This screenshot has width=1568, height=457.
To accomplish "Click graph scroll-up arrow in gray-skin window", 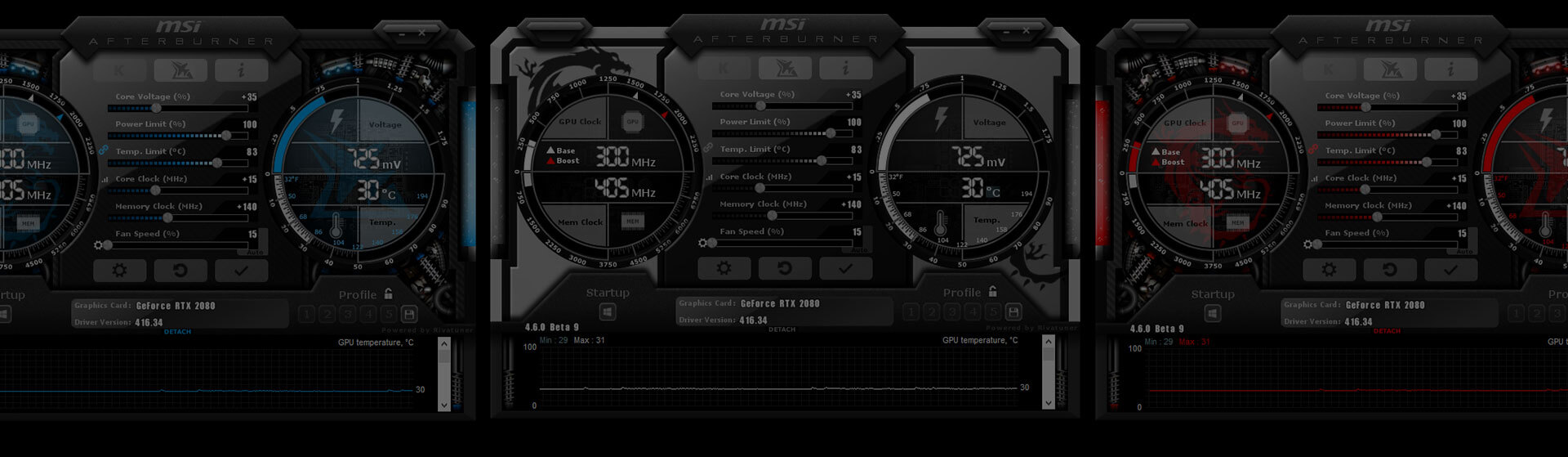I will 1049,343.
